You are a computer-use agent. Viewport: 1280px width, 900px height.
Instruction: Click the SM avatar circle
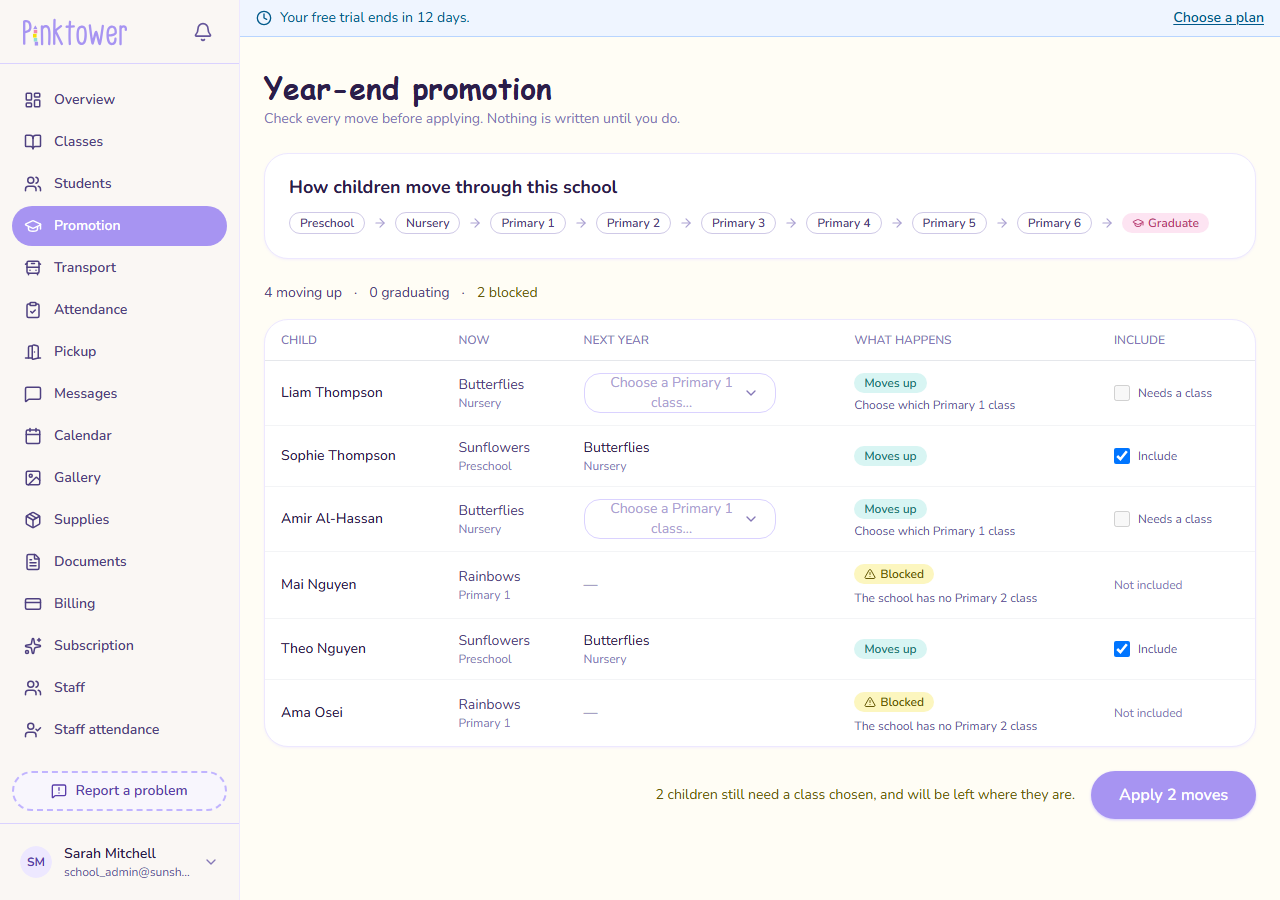click(x=36, y=862)
